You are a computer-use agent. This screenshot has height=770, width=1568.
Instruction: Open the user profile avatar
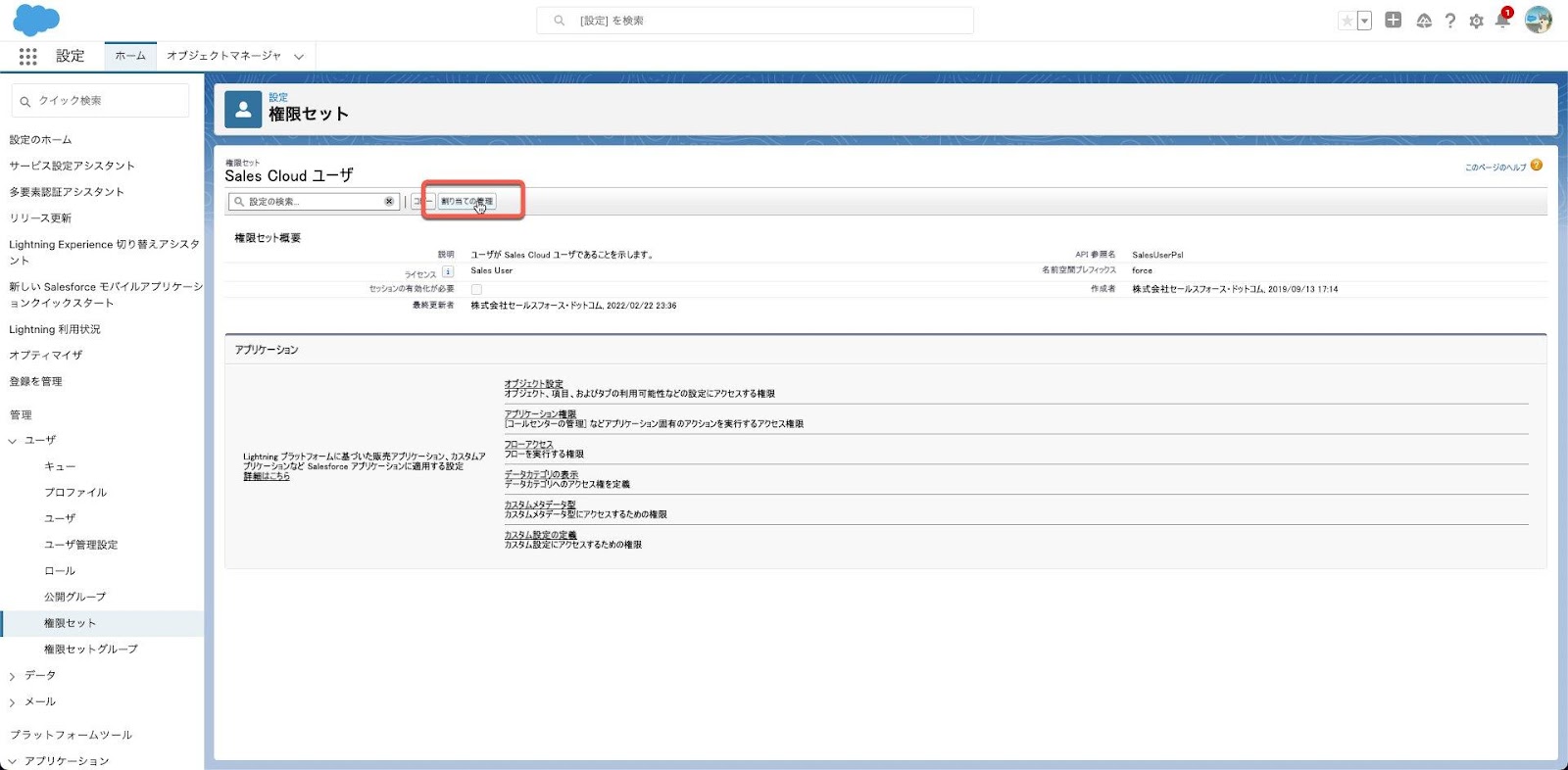coord(1538,20)
